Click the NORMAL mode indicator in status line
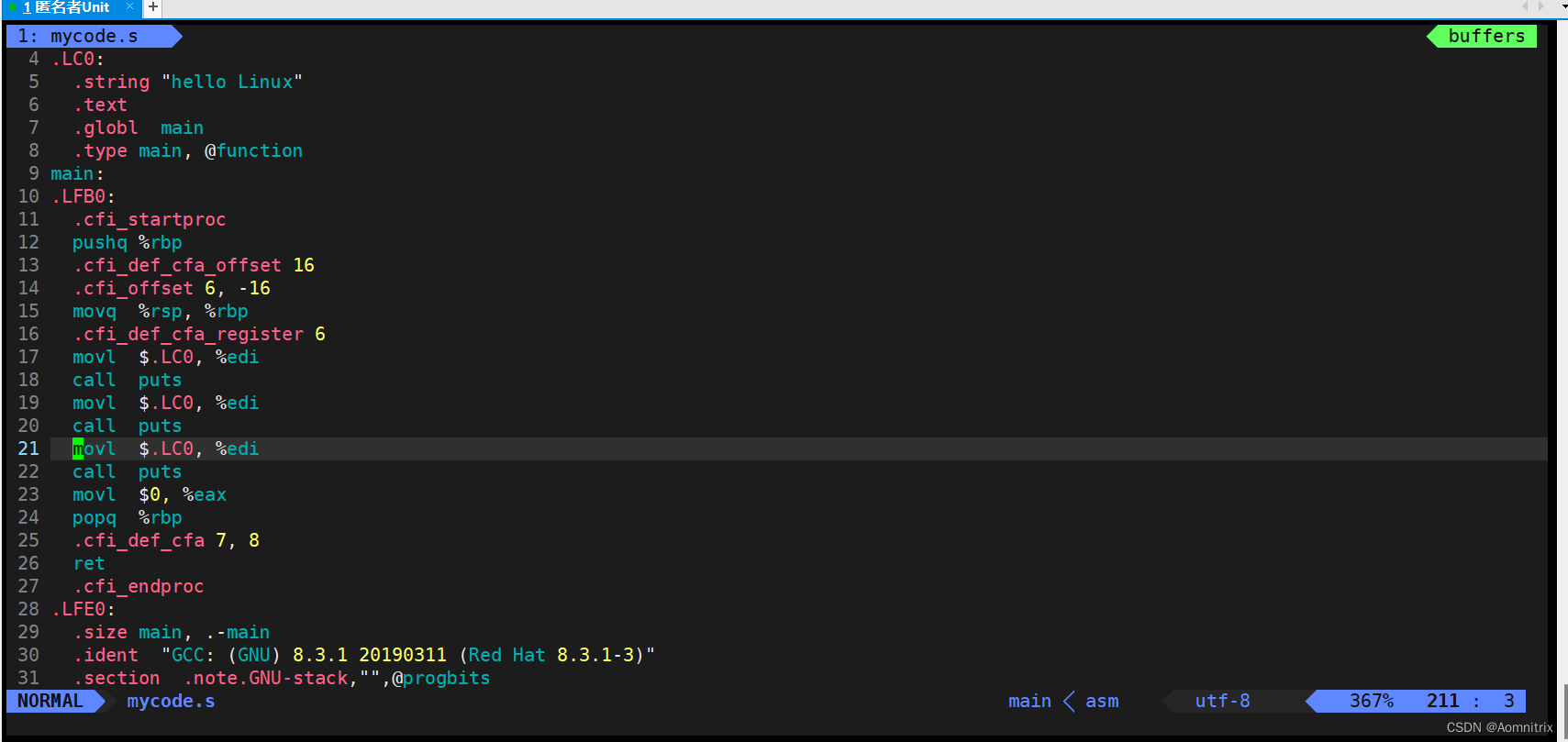 pyautogui.click(x=50, y=701)
